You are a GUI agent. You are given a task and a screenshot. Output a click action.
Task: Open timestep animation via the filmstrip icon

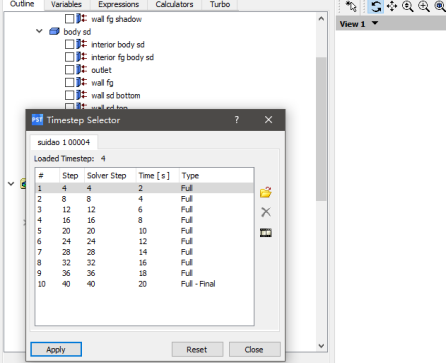pos(266,233)
